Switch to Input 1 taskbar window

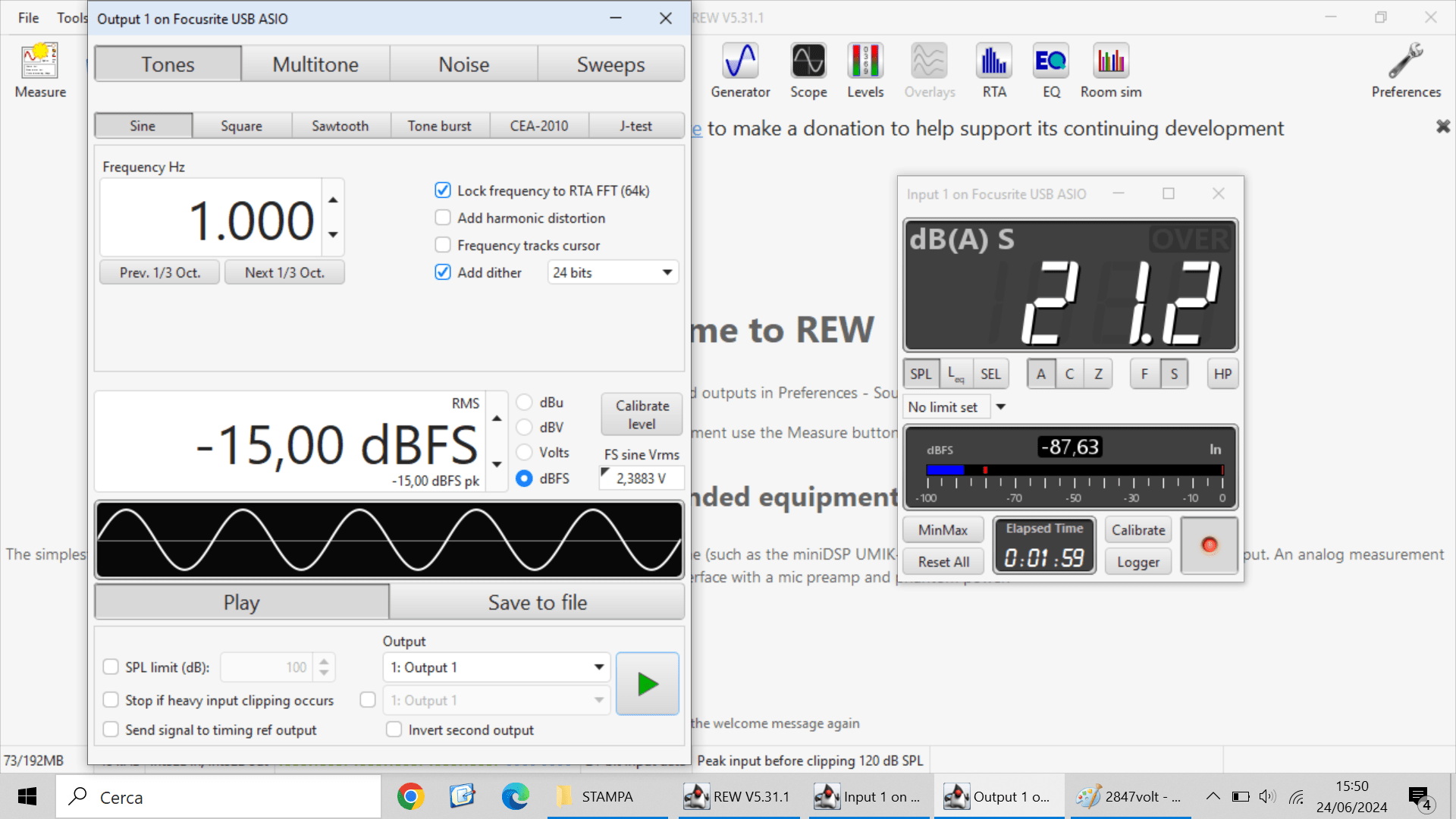(x=869, y=796)
